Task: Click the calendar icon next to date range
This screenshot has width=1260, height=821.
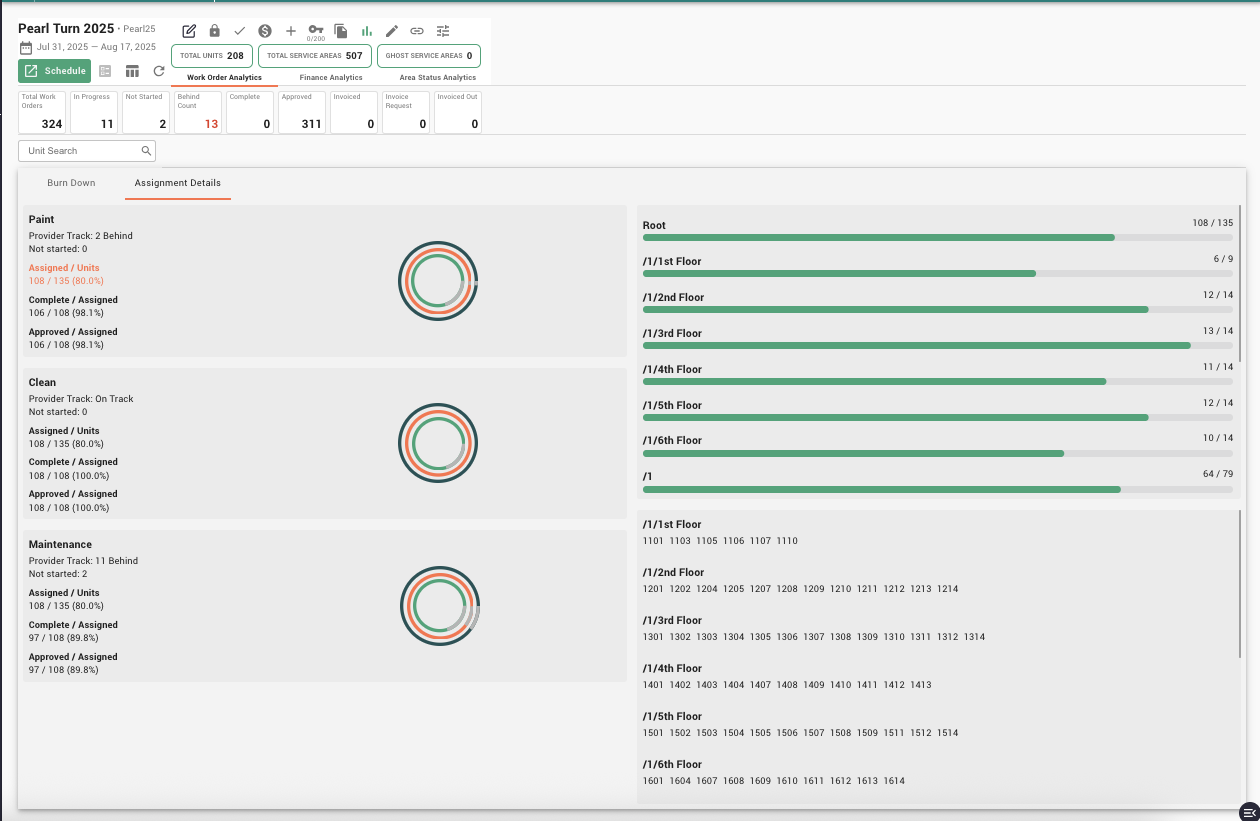Action: click(26, 47)
